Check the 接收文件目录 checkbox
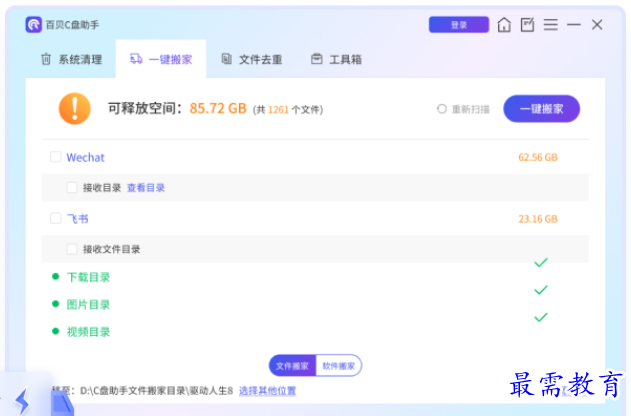Screen dimensions: 631x416 (x=72, y=249)
